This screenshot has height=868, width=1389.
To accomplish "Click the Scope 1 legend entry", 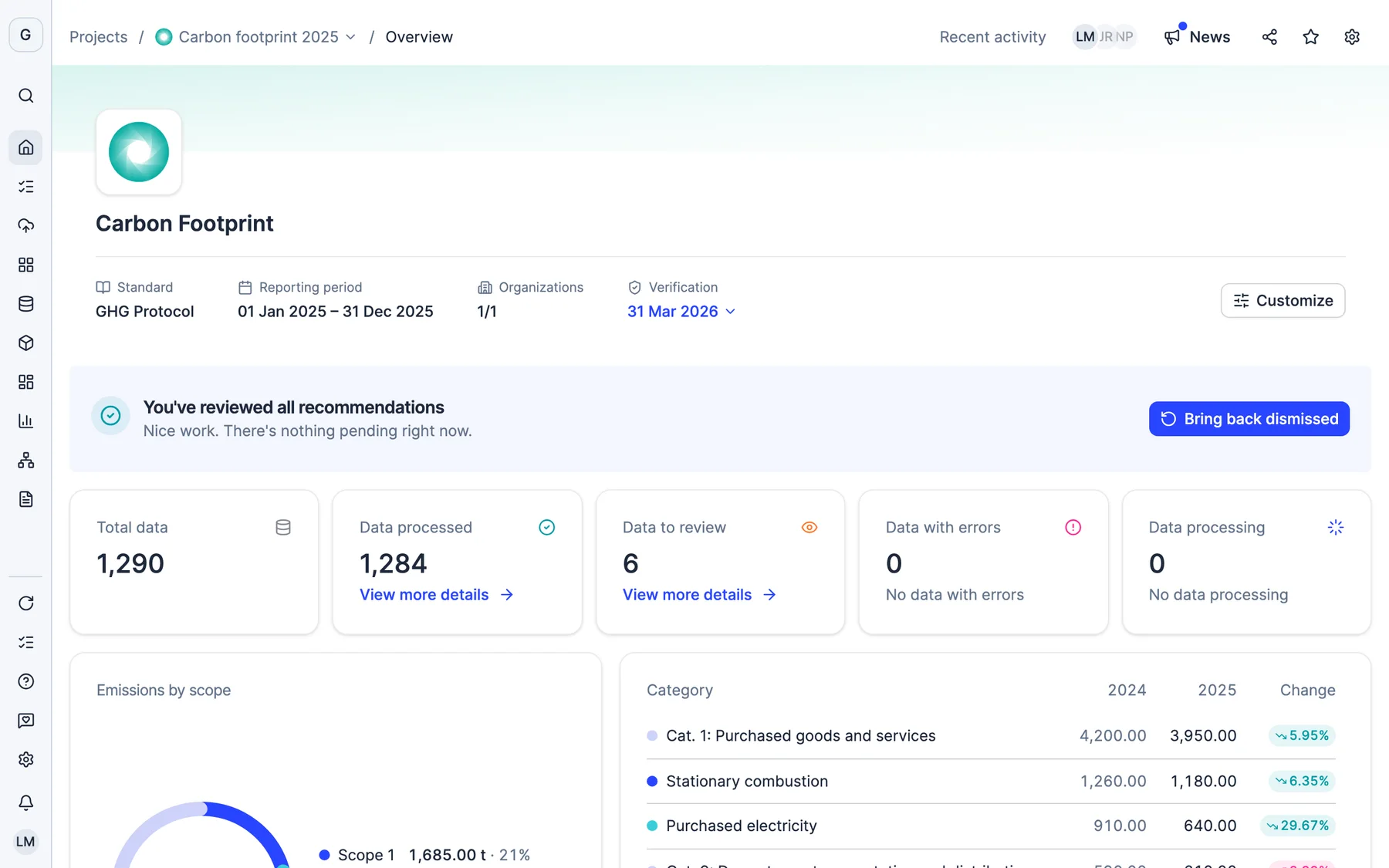I will pos(424,855).
